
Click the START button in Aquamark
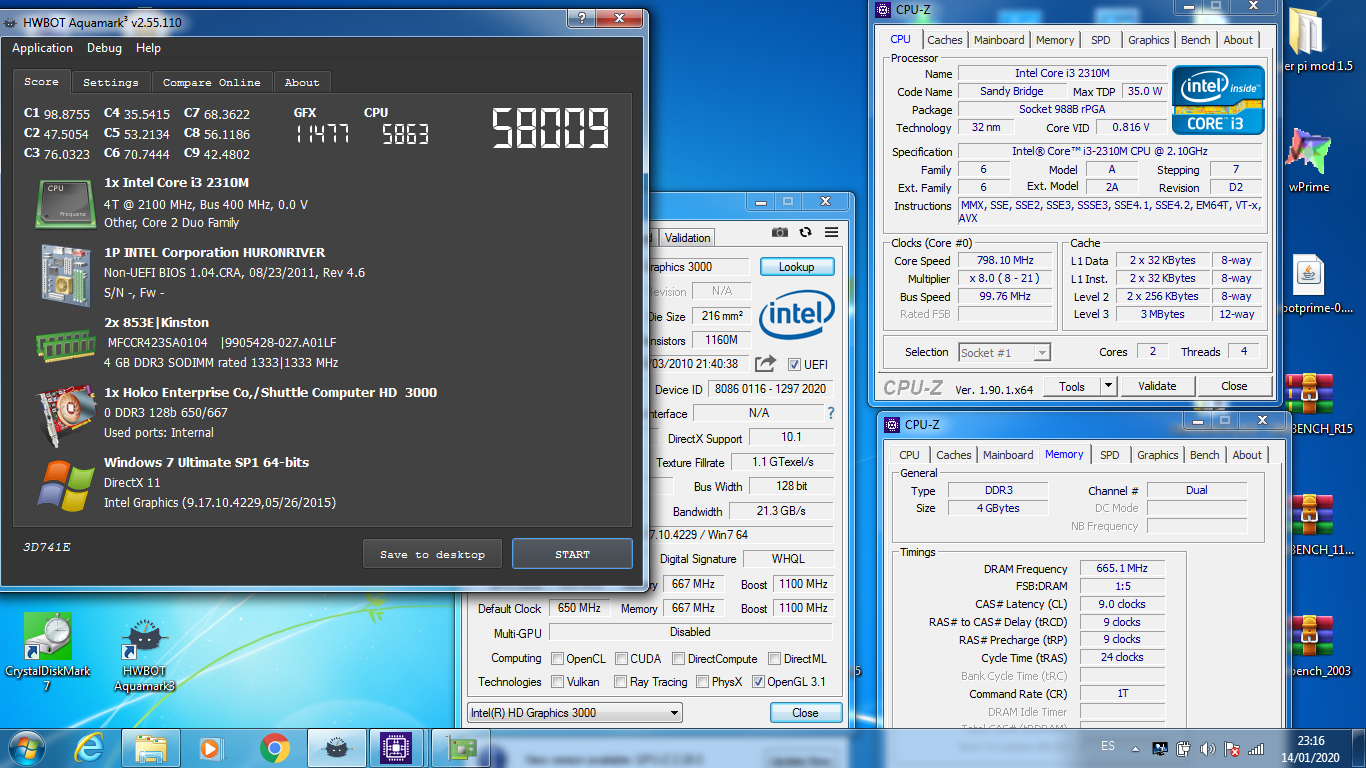pos(572,554)
